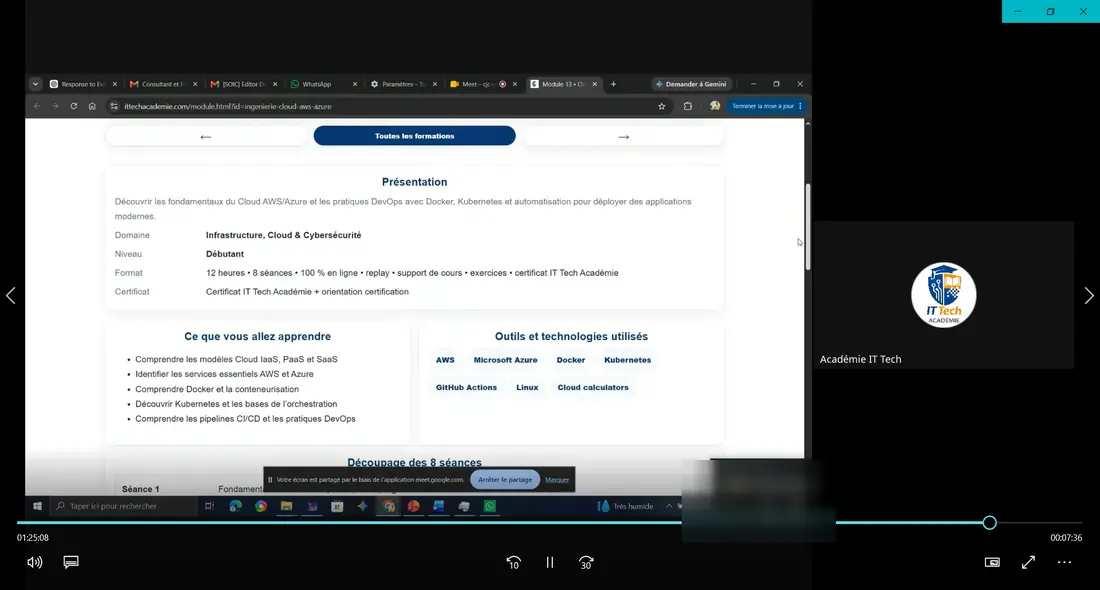Click the AWS technology tag
1100x590 pixels.
pos(445,360)
